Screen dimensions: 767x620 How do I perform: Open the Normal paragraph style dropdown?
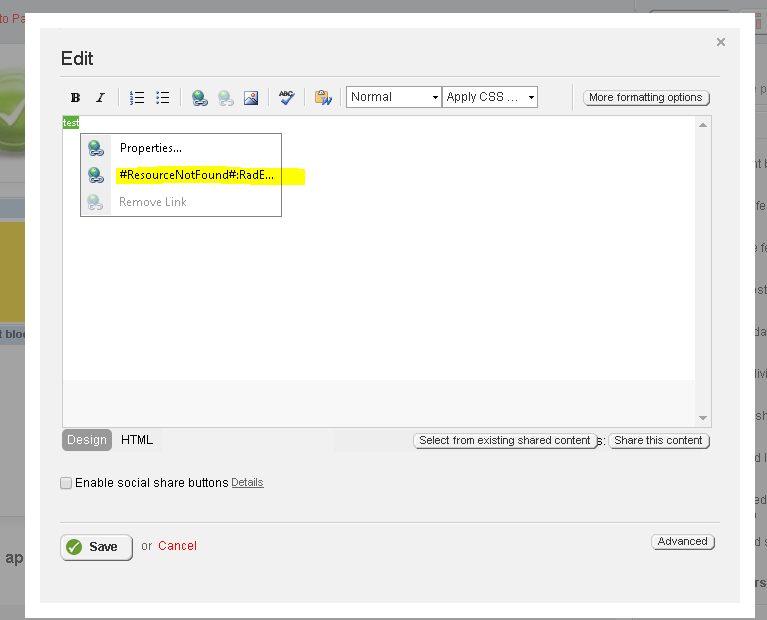coord(394,97)
